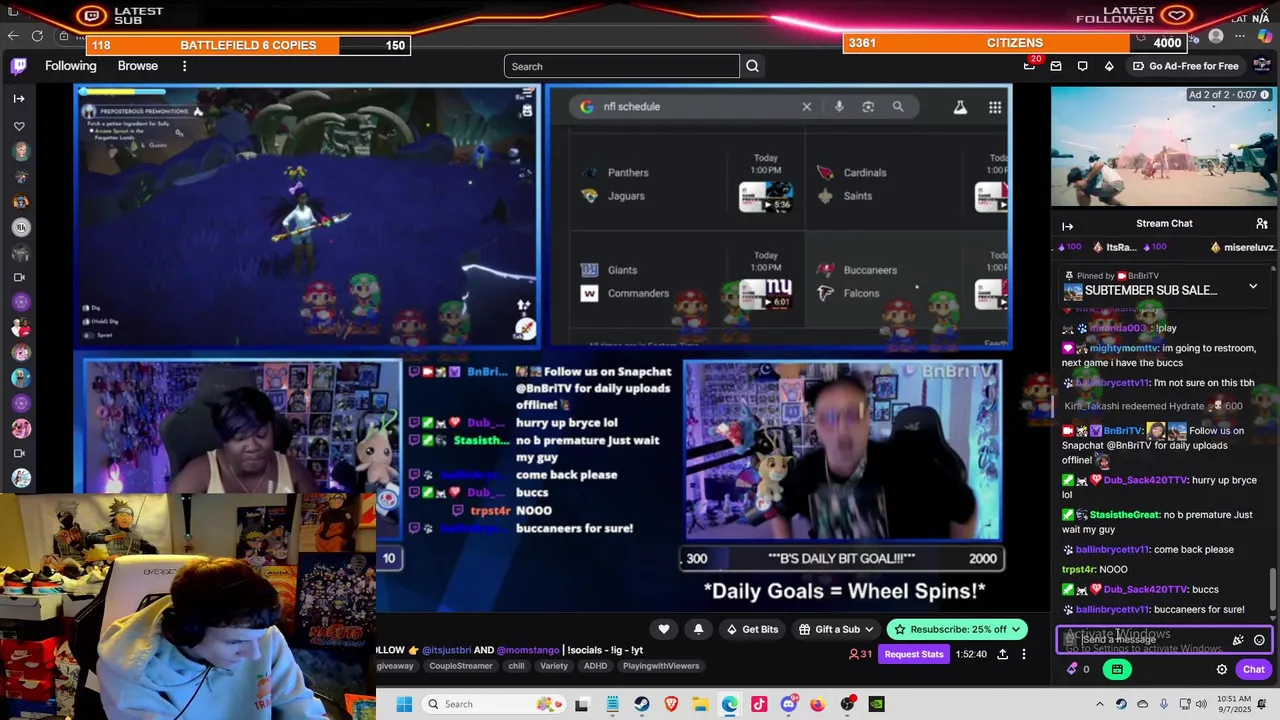This screenshot has width=1280, height=720.
Task: Open the Browse tab
Action: [x=138, y=66]
